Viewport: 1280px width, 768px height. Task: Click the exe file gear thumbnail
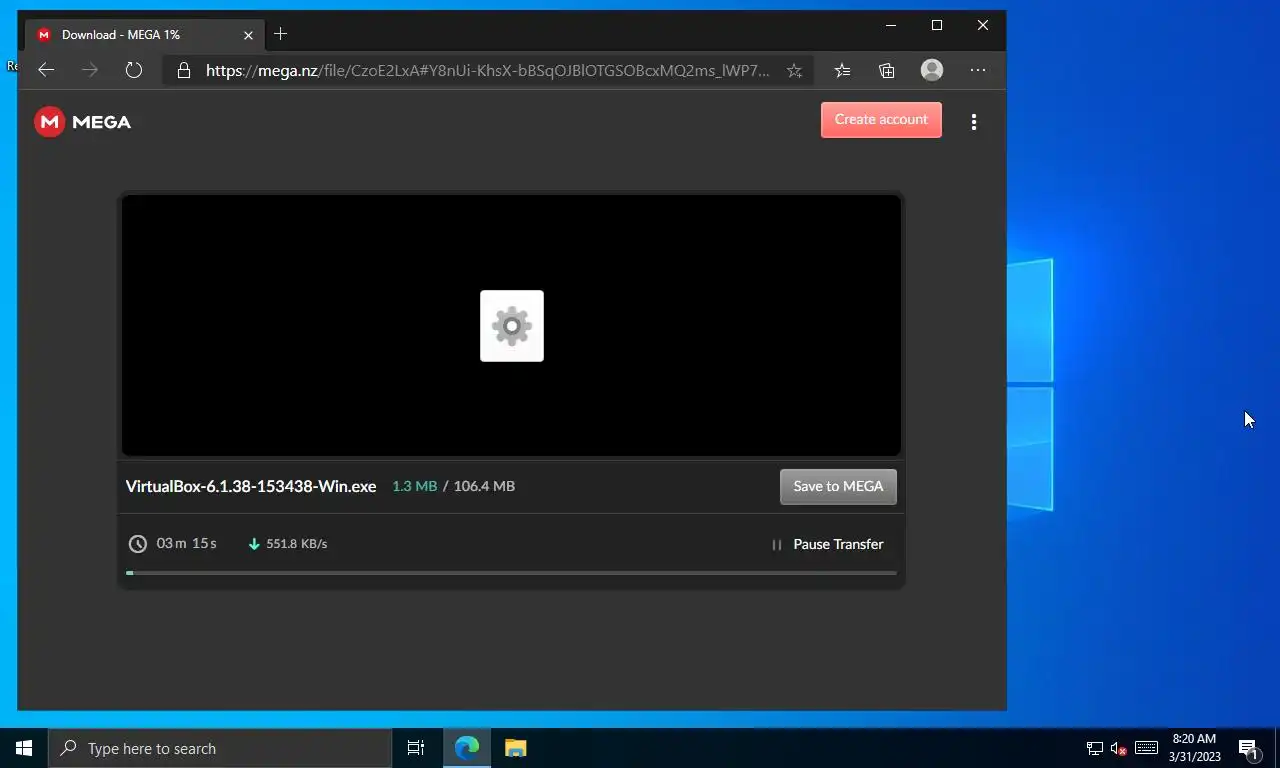pos(512,326)
